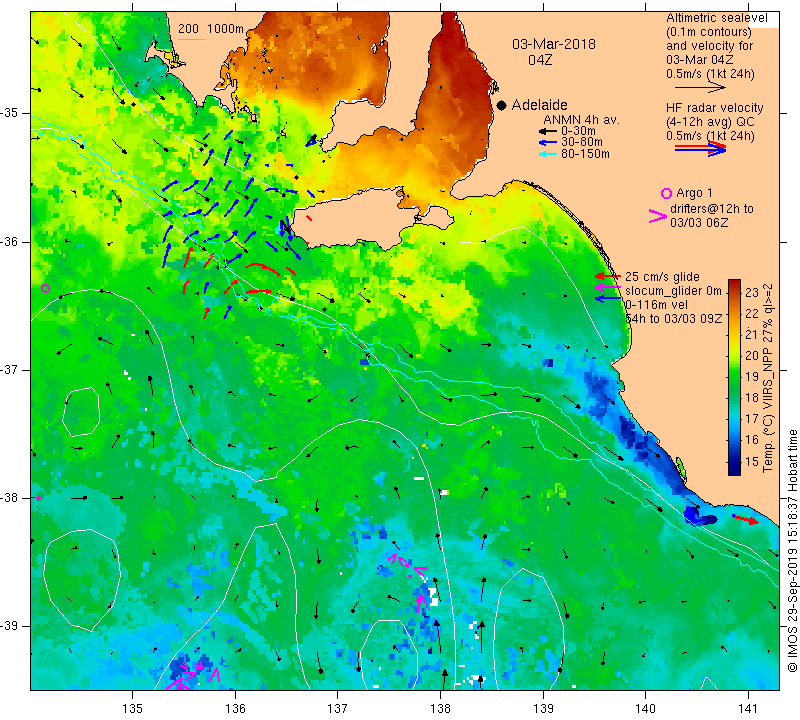Click the 'ANMN 4h av.' legend heading
The image size is (800, 720).
pyautogui.click(x=581, y=120)
